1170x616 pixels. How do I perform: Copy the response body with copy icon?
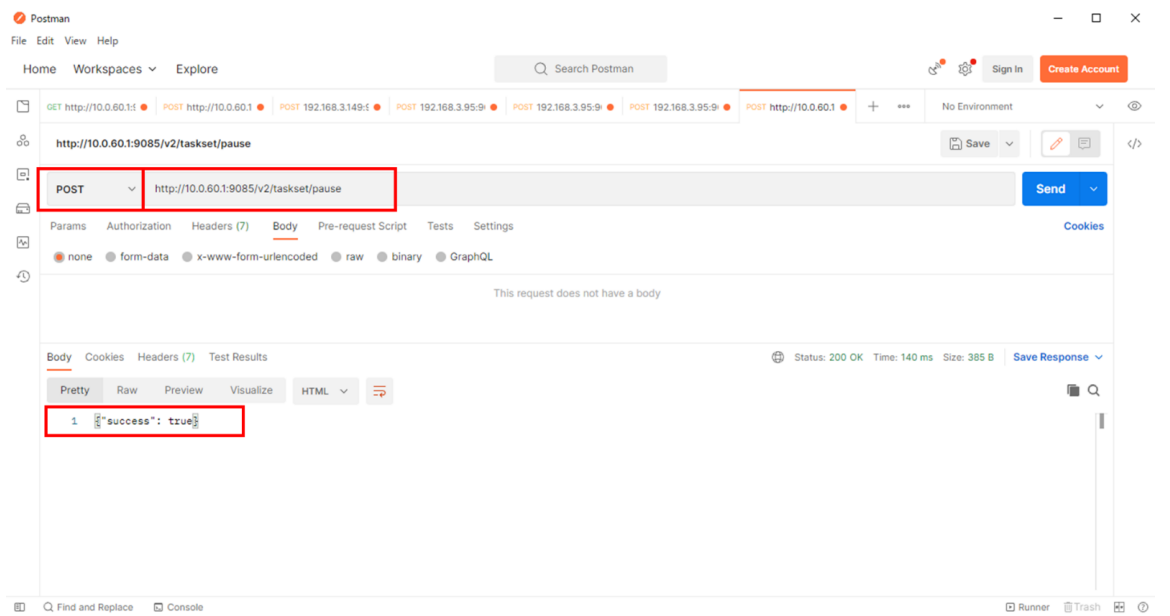[x=1073, y=391]
